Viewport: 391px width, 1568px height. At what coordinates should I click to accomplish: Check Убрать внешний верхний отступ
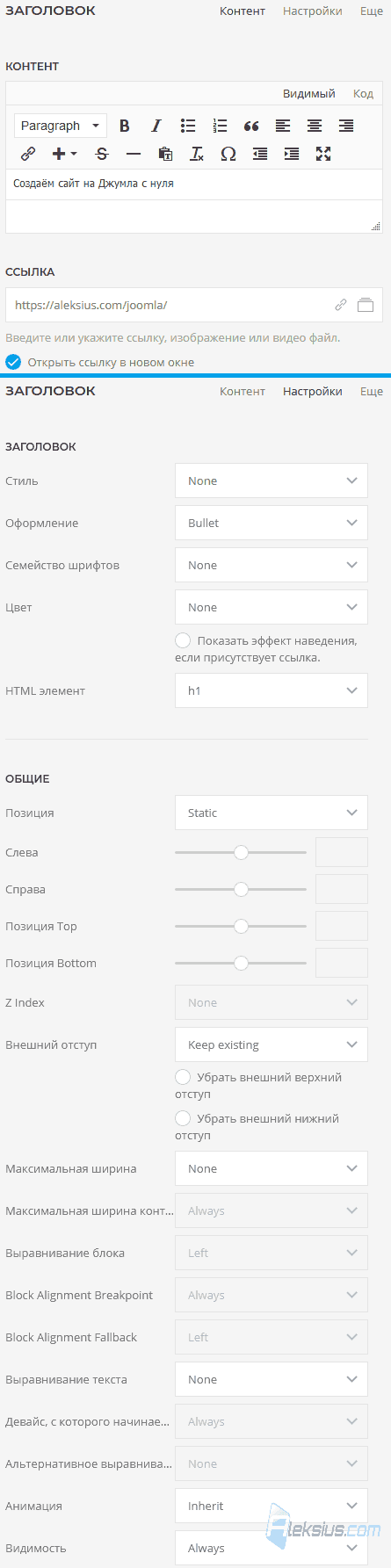pos(183,1077)
